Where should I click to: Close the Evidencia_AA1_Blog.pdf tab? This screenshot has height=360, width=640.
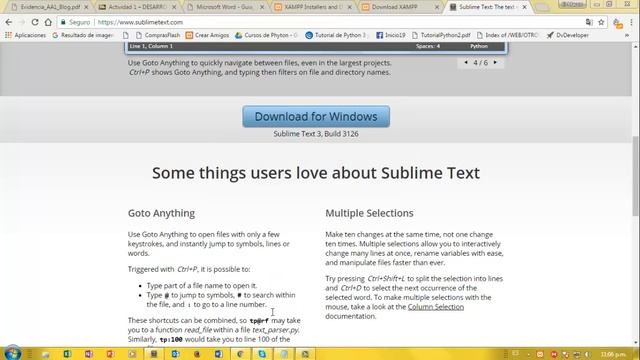86,7
